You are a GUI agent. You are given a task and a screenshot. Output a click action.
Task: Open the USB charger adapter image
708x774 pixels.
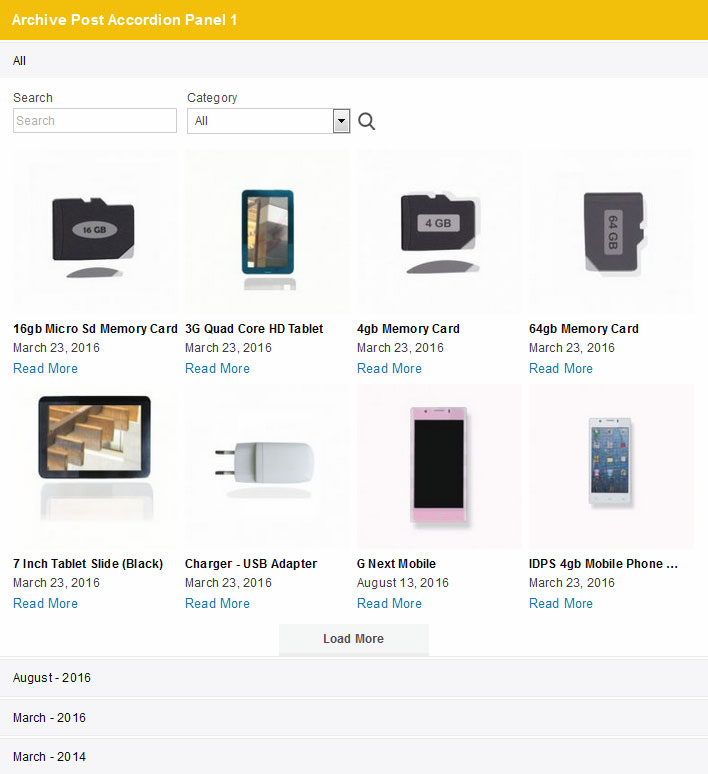(267, 466)
